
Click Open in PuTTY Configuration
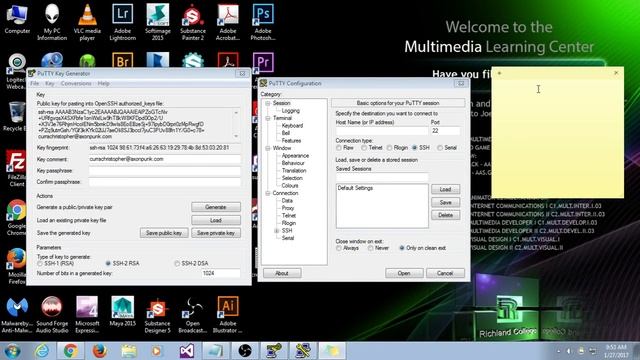click(404, 273)
